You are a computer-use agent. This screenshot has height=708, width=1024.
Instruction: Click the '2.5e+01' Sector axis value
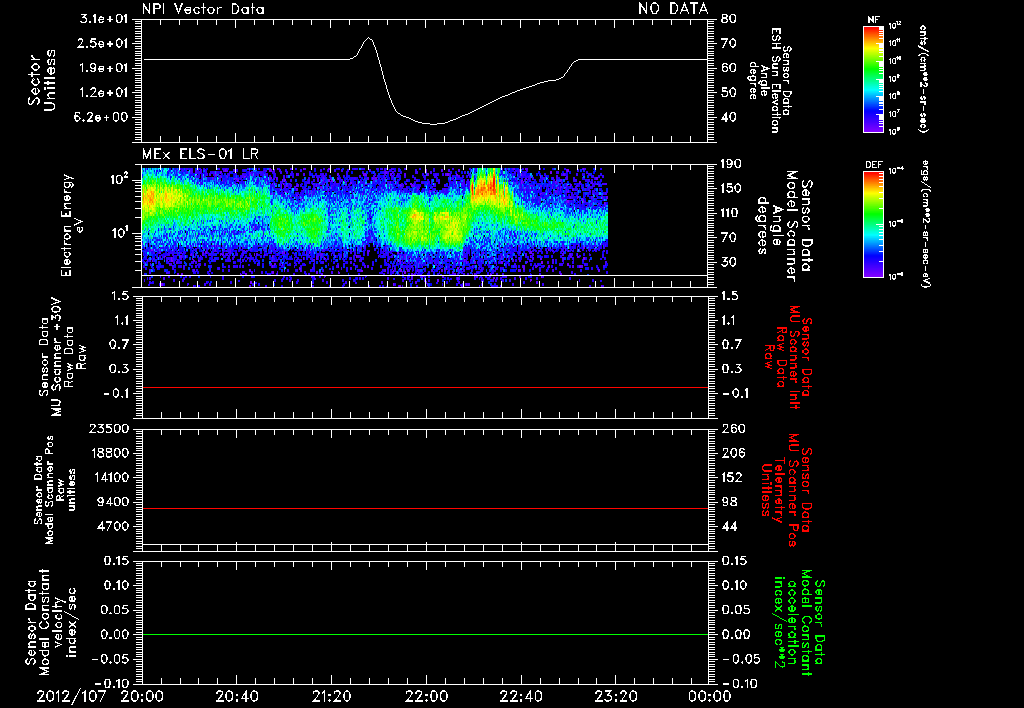(104, 43)
